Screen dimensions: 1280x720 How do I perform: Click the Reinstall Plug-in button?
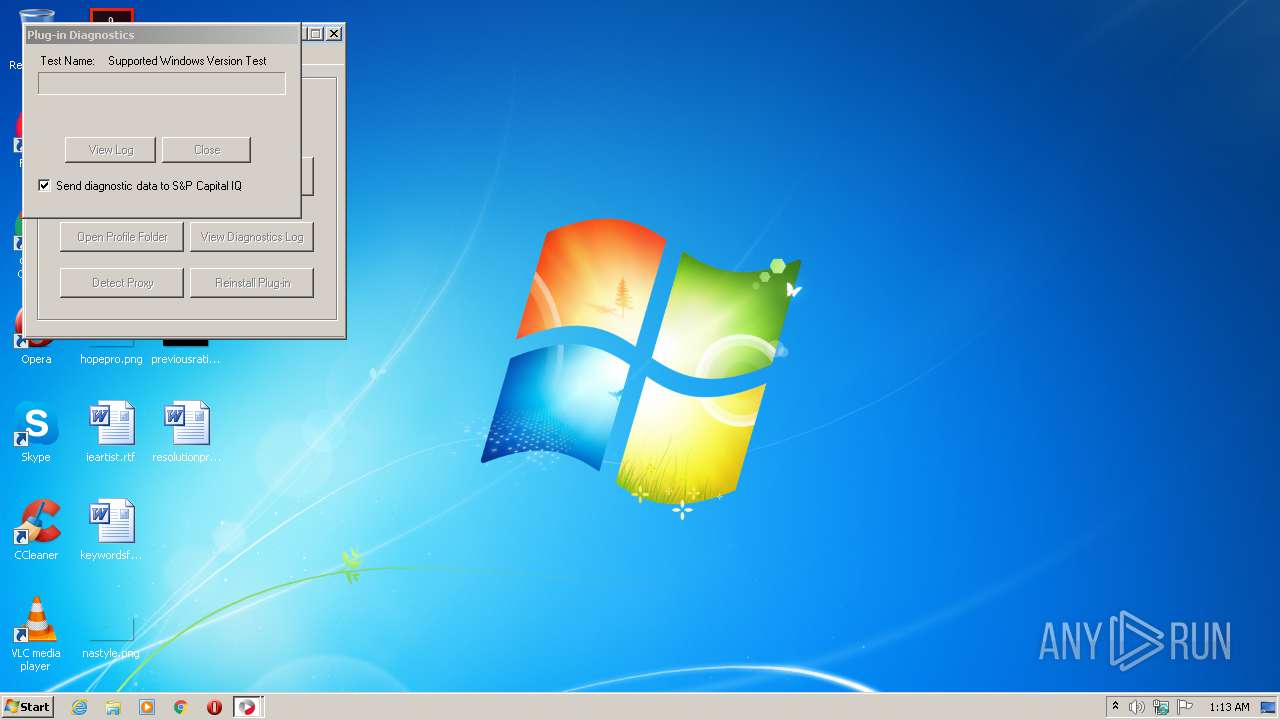252,283
